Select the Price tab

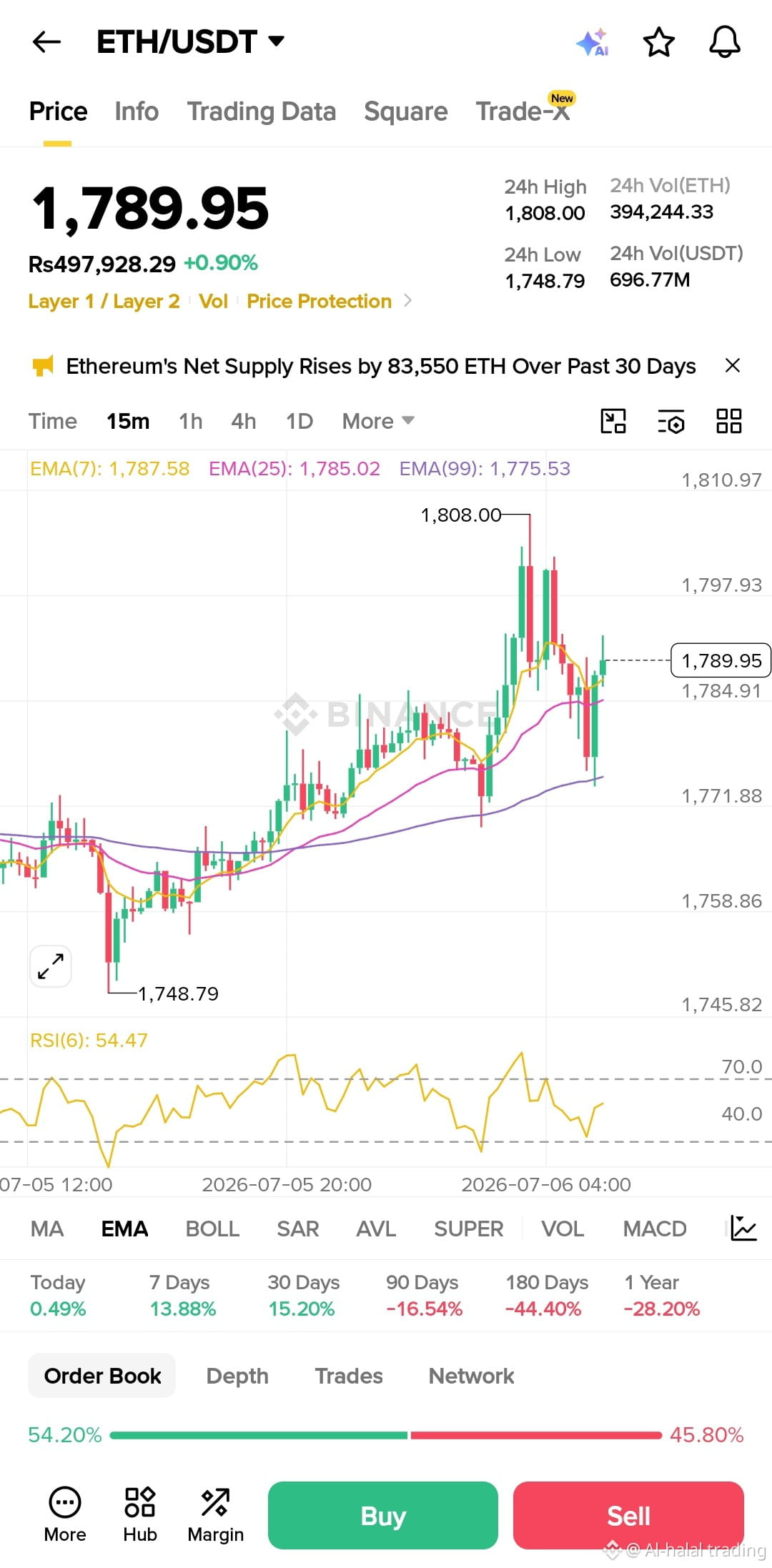point(58,111)
